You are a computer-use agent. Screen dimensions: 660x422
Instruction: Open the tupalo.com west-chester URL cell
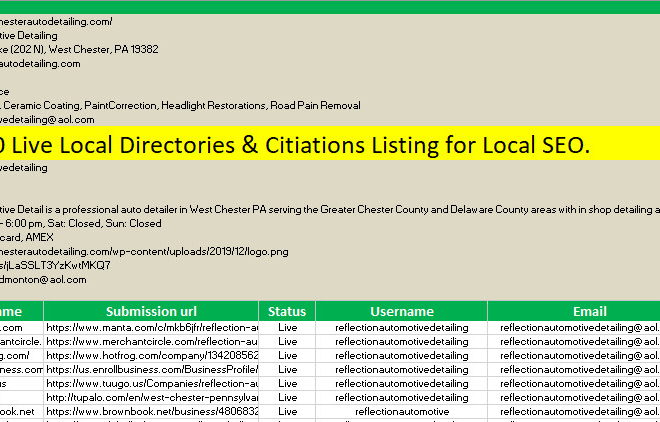[x=151, y=397]
